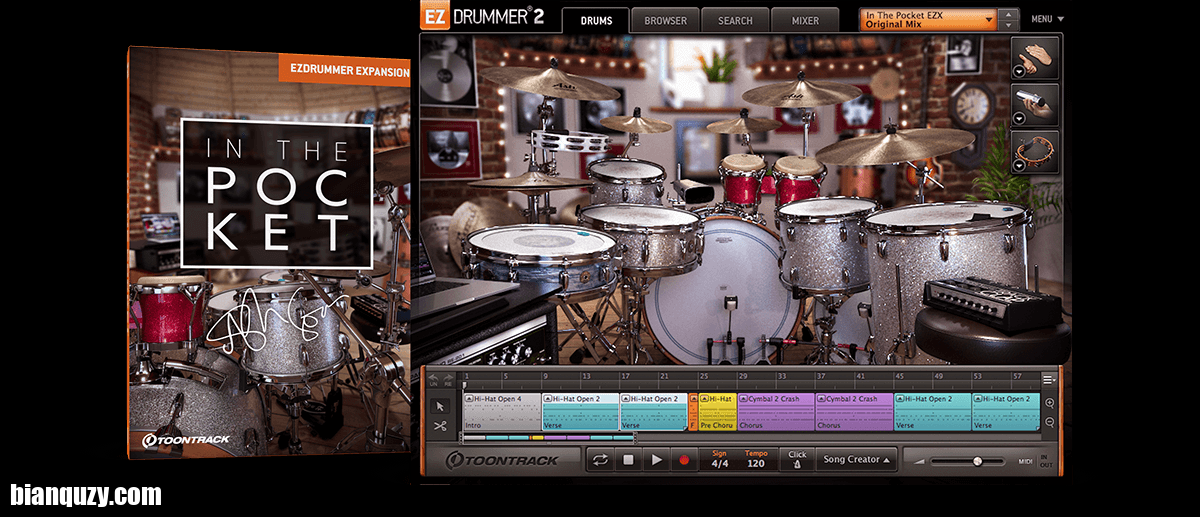Select the small orange fill block

pos(693,412)
